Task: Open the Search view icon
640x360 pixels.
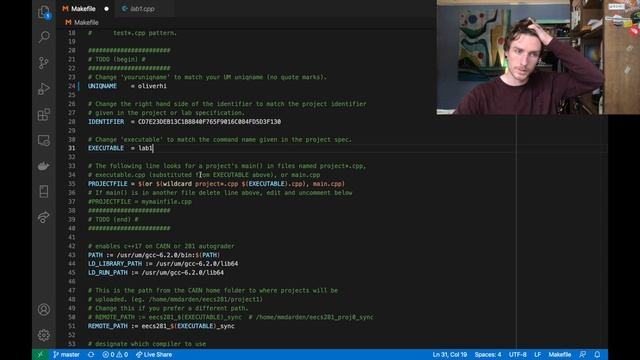Action: point(44,37)
